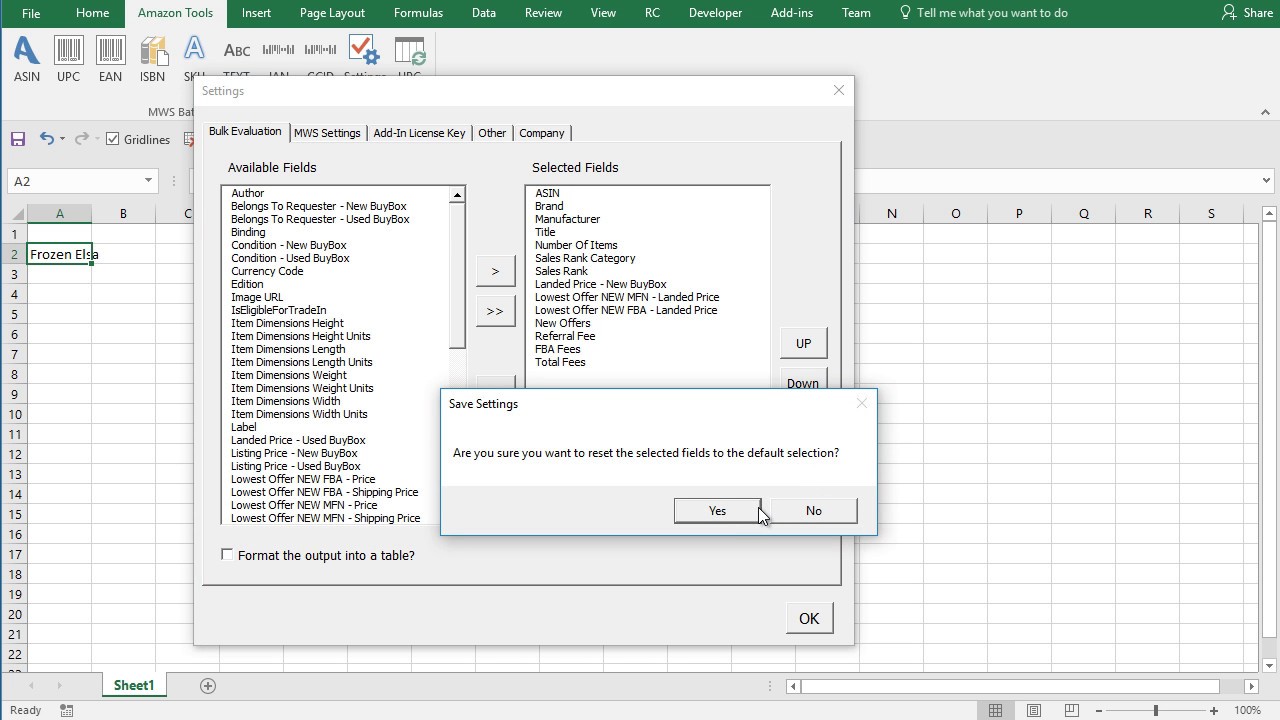Click No in Save Settings dialog
This screenshot has width=1280, height=720.
click(x=813, y=511)
